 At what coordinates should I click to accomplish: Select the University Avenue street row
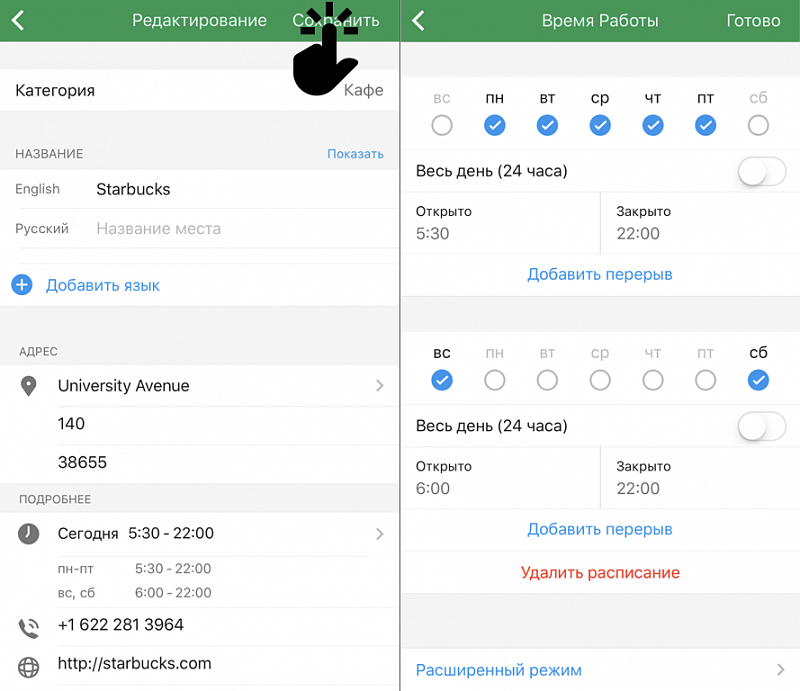pyautogui.click(x=199, y=386)
